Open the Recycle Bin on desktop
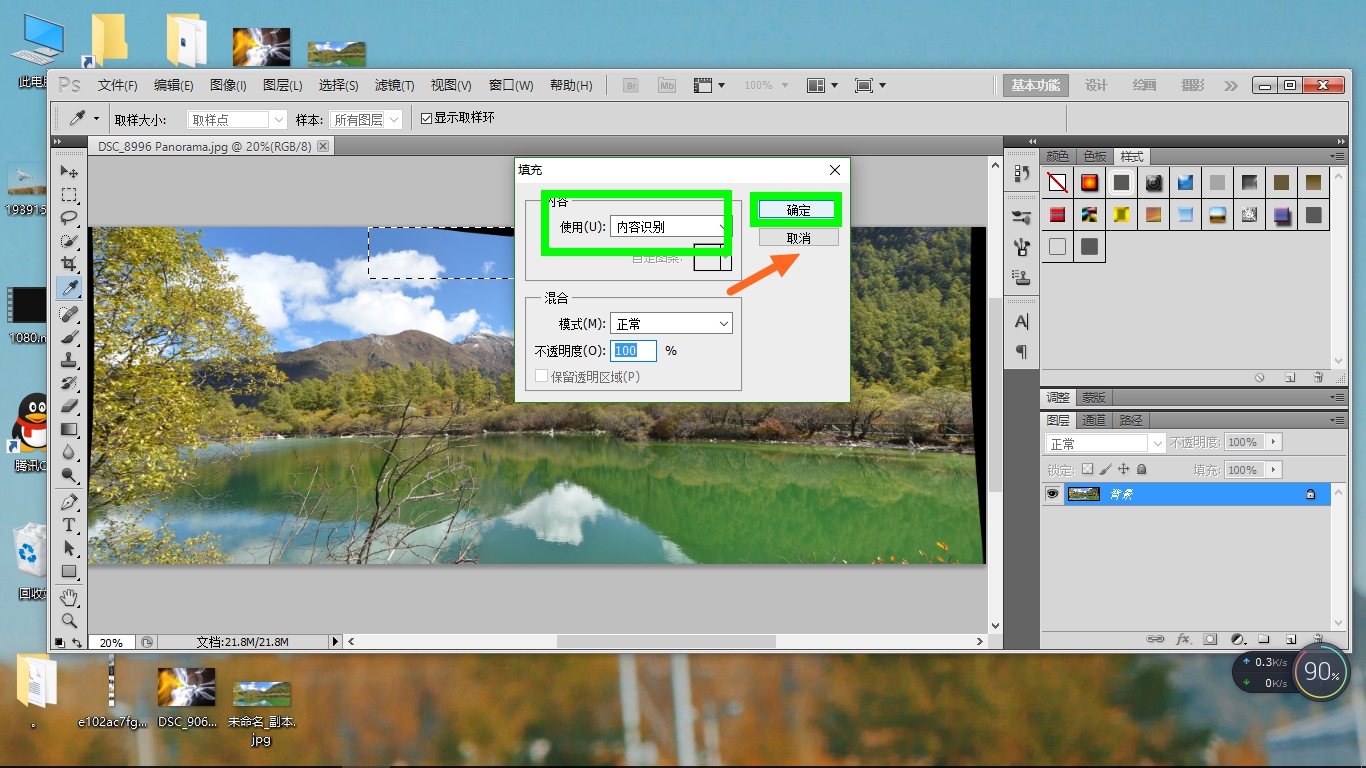The width and height of the screenshot is (1366, 768). (x=32, y=562)
